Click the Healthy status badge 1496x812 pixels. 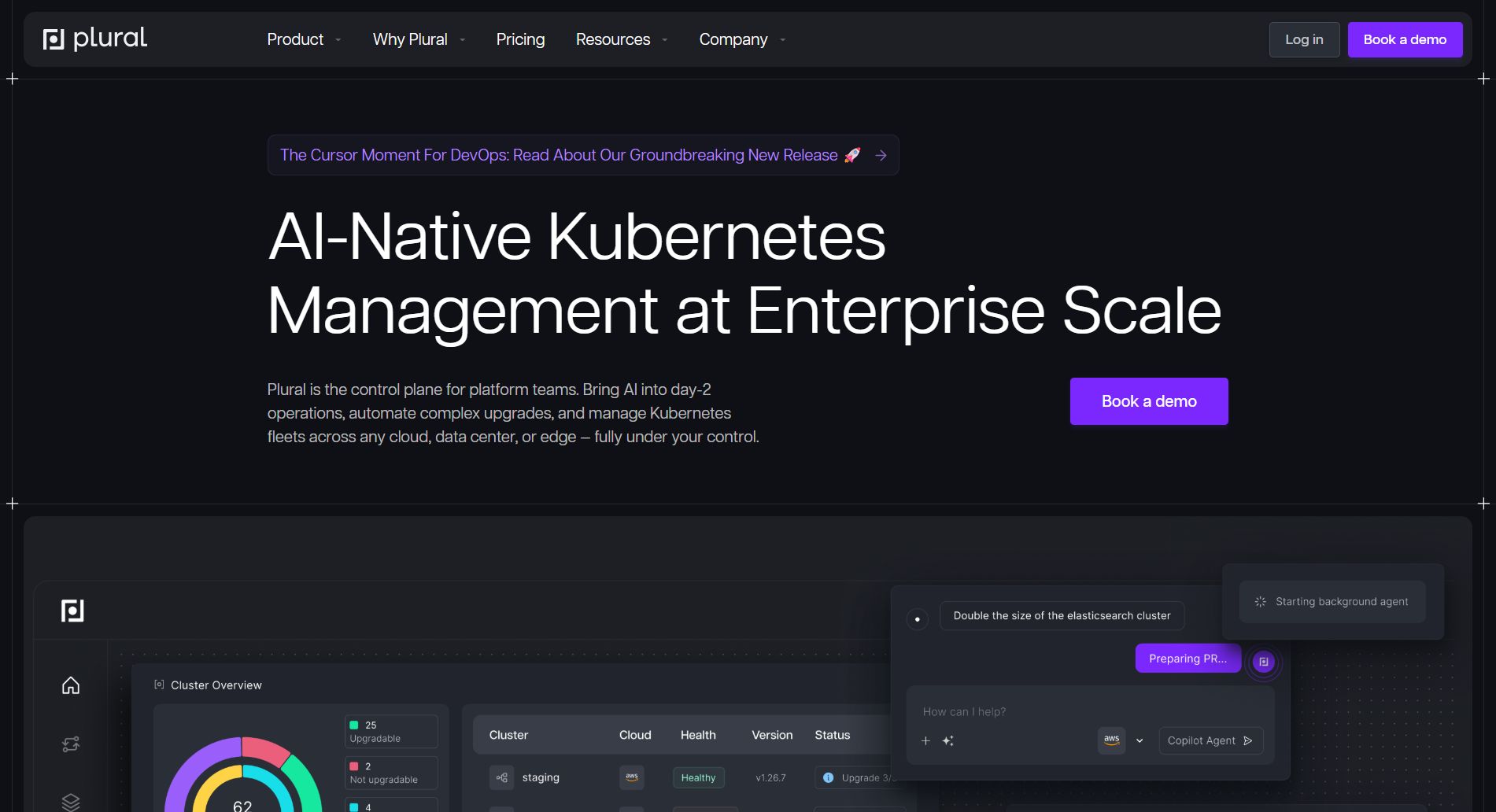(x=698, y=777)
